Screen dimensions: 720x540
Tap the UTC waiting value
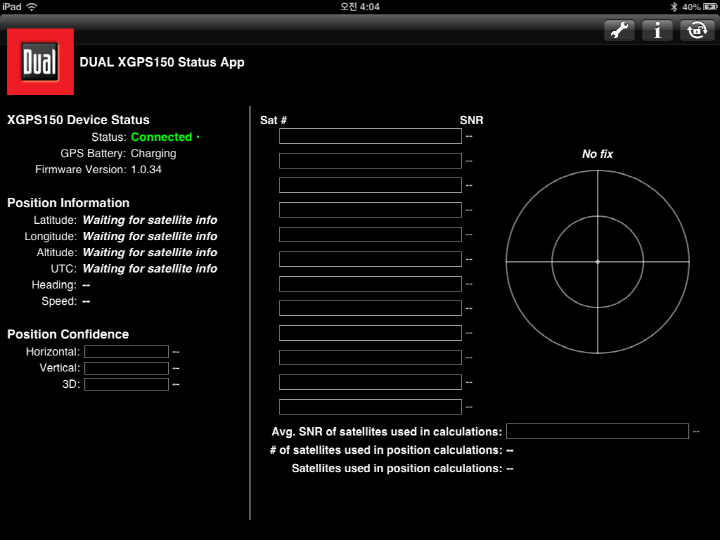point(150,268)
